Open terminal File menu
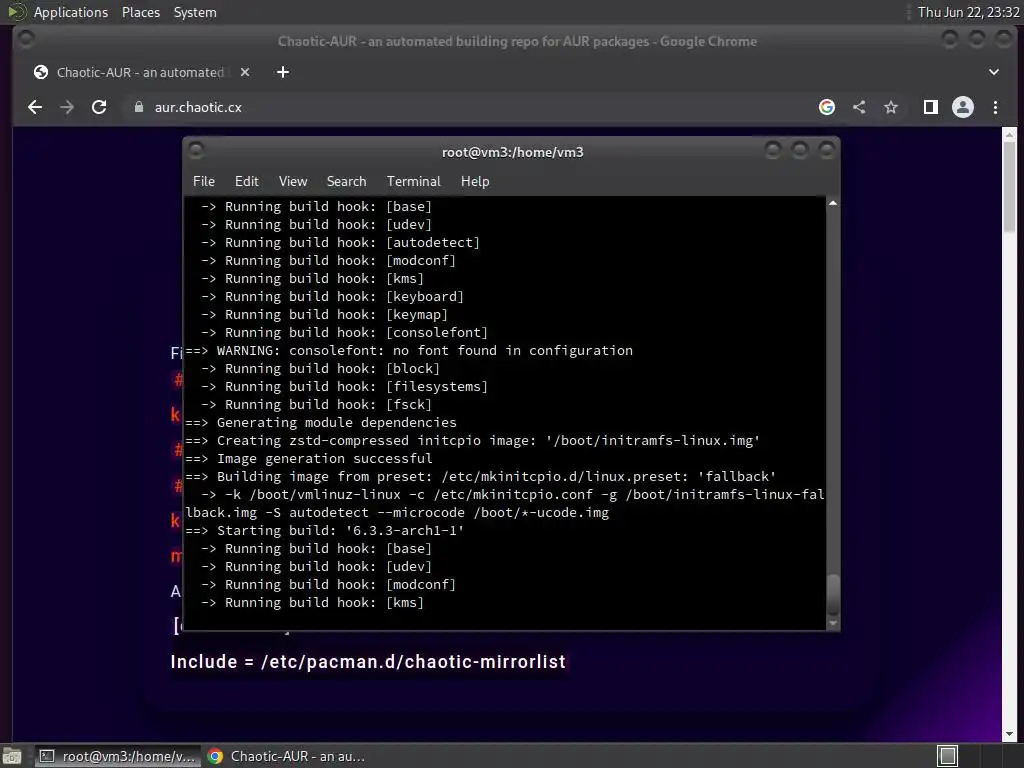The image size is (1024, 768). click(x=204, y=181)
